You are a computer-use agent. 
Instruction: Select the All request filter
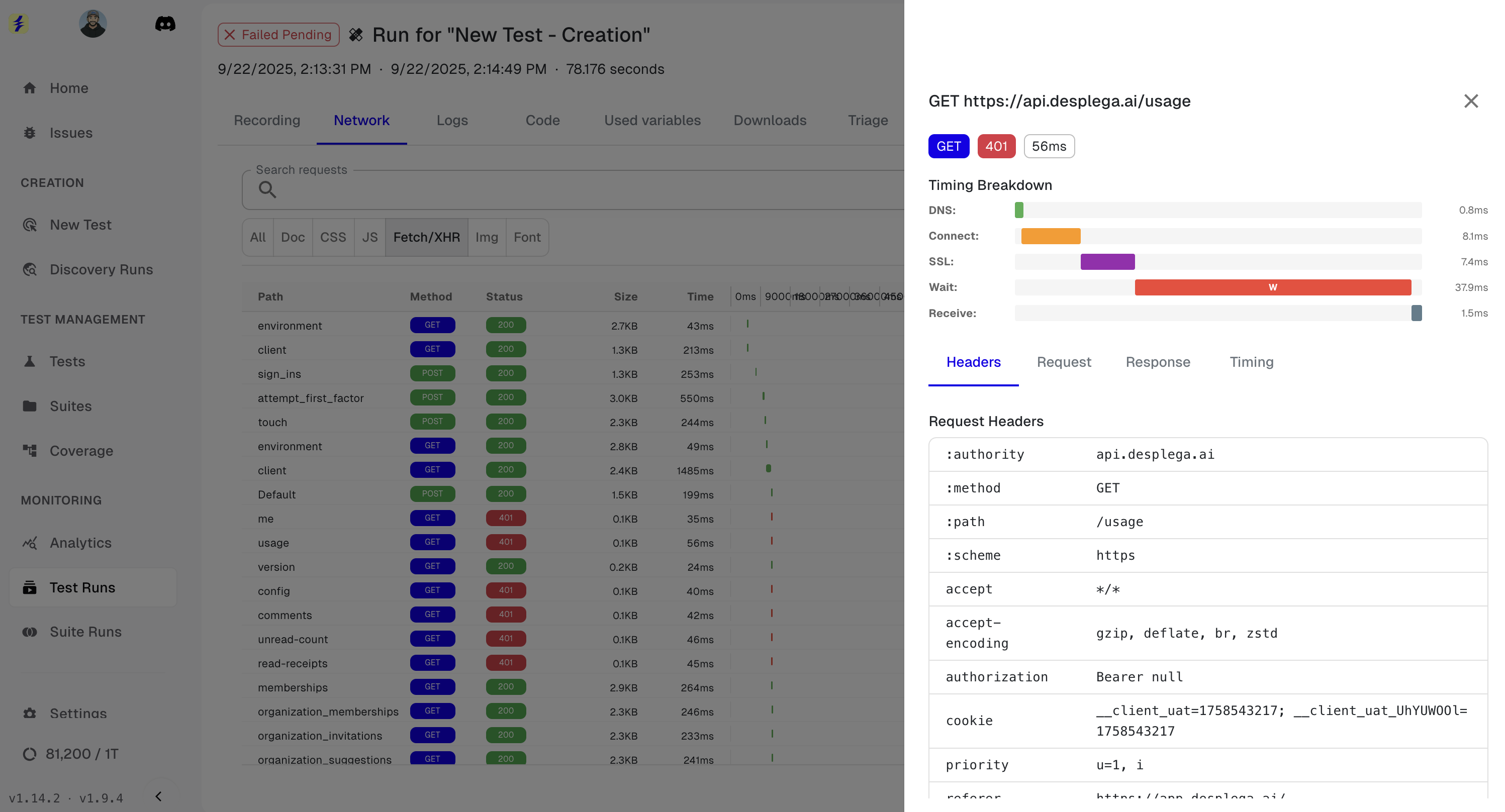coord(257,237)
